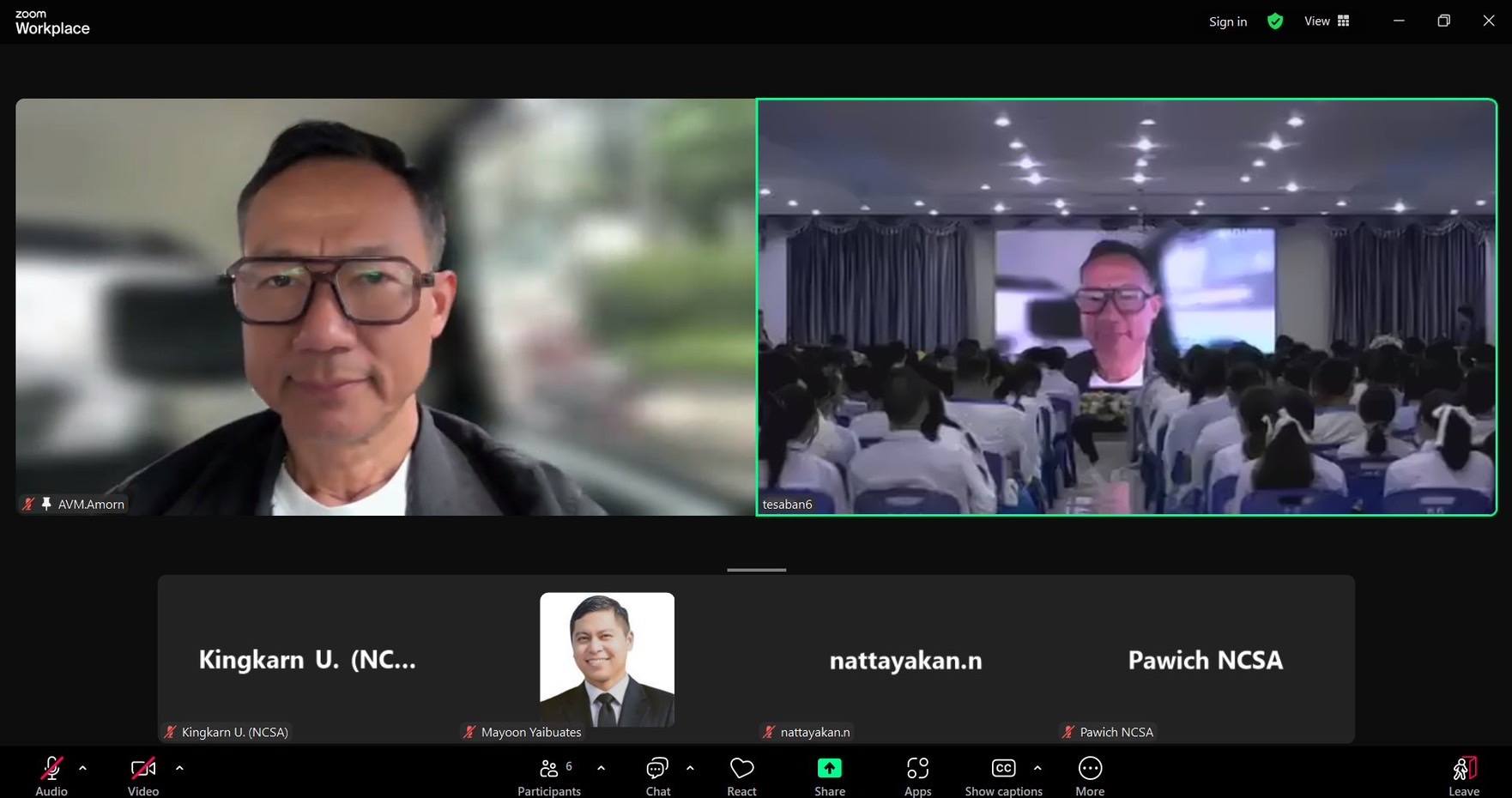
Task: Start camera with the Video button
Action: [x=143, y=776]
